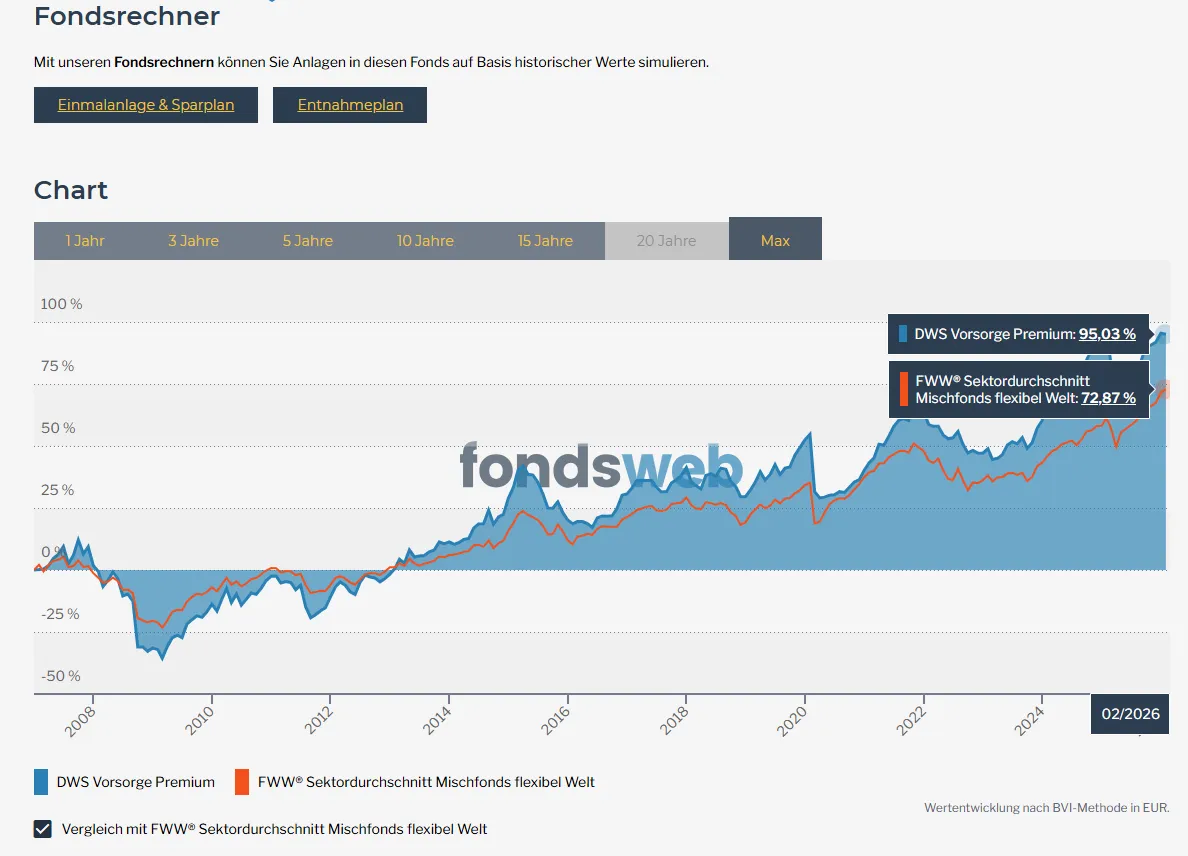Viewport: 1188px width, 856px height.
Task: Select the Max chart period
Action: tap(775, 240)
